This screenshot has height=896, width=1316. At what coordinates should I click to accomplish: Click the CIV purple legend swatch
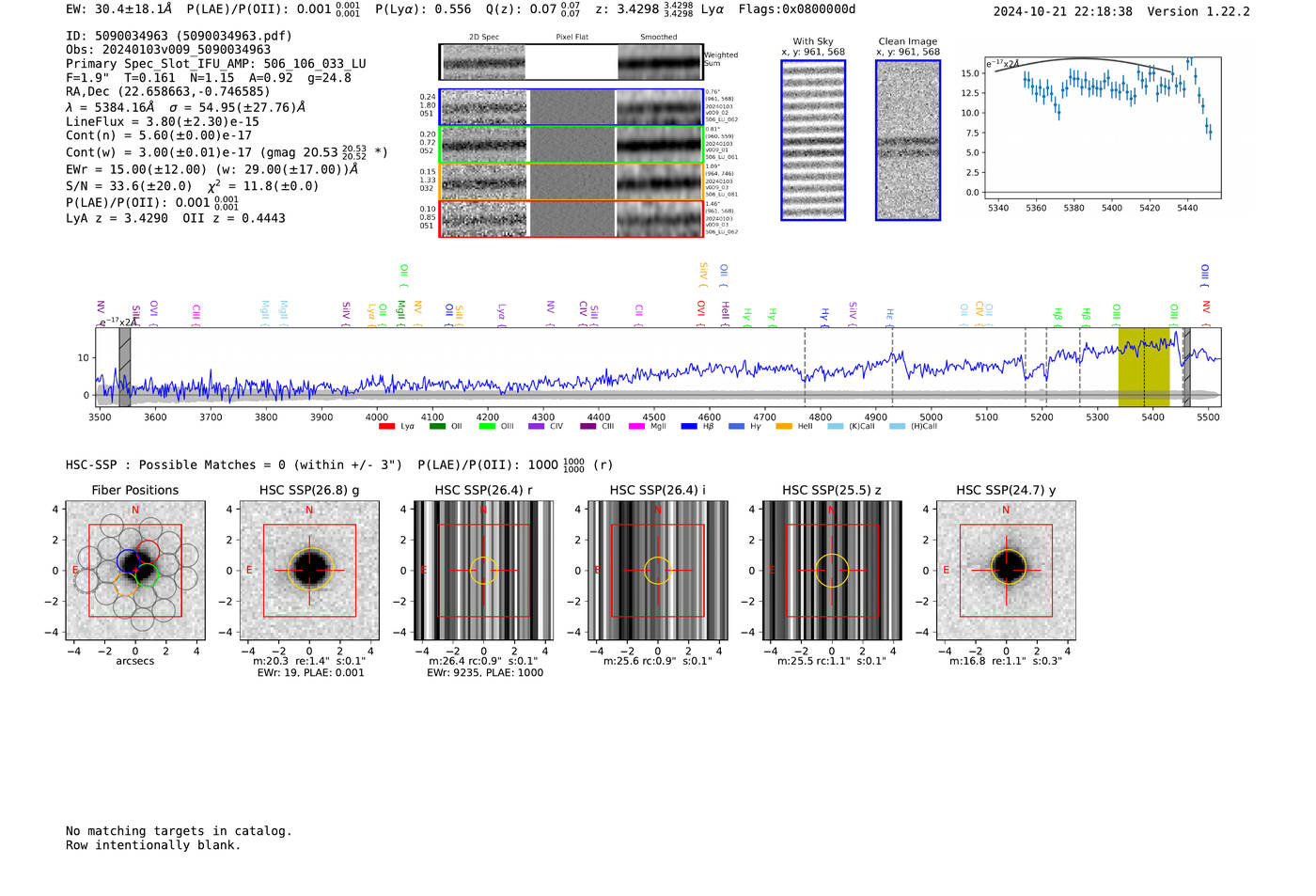coord(537,427)
